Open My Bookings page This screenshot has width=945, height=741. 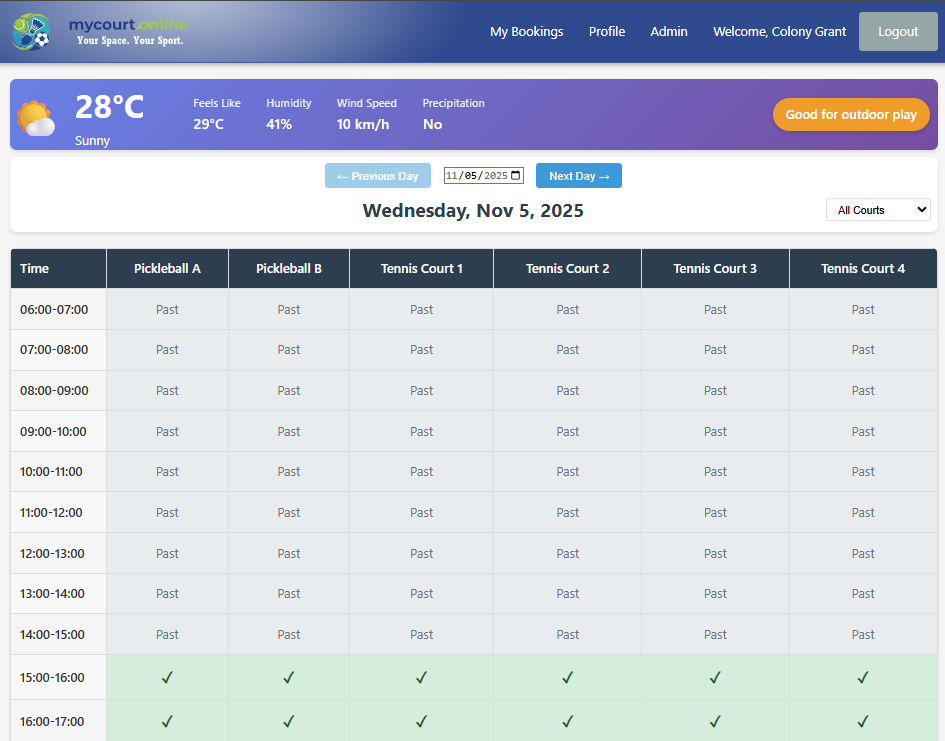526,32
